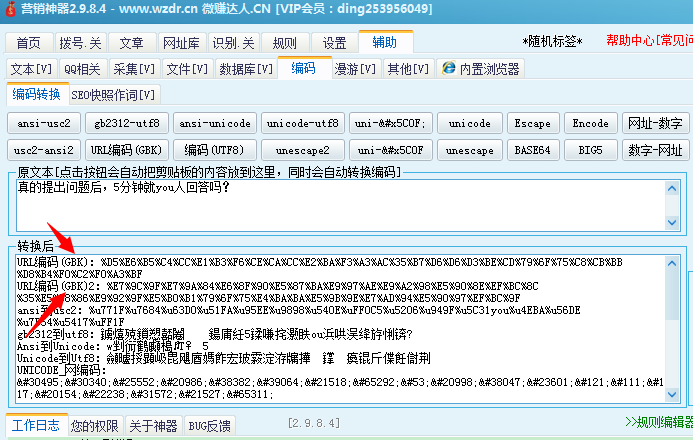Open the BUG反馈 bottom tab
This screenshot has width=693, height=440.
tap(209, 426)
